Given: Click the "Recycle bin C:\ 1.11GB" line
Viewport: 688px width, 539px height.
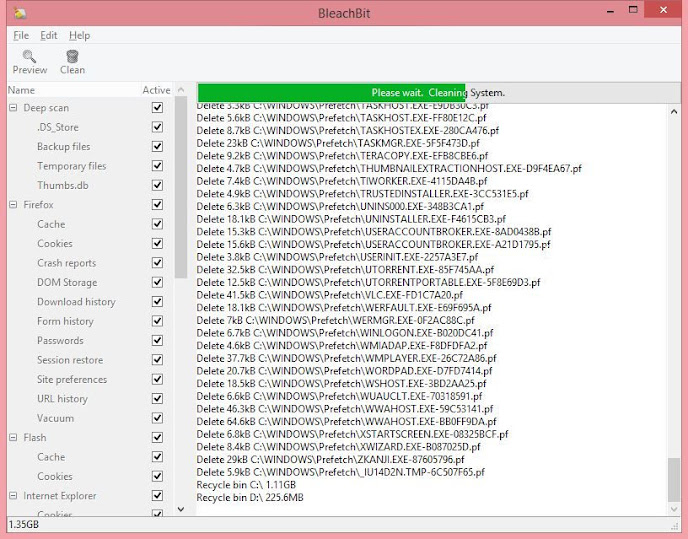Looking at the screenshot, I should pyautogui.click(x=246, y=485).
